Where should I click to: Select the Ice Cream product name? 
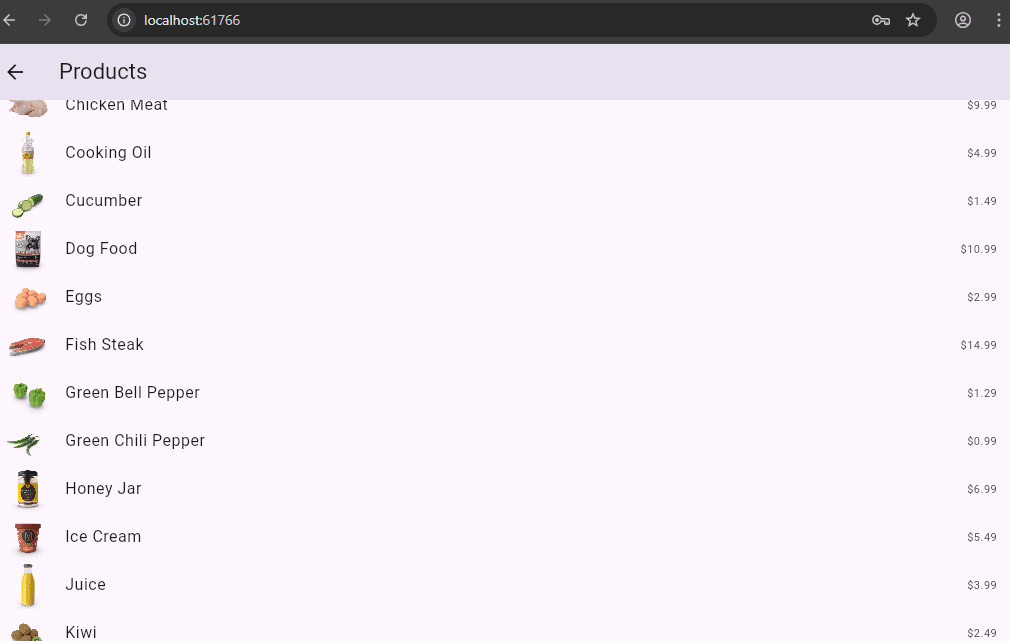click(x=103, y=537)
